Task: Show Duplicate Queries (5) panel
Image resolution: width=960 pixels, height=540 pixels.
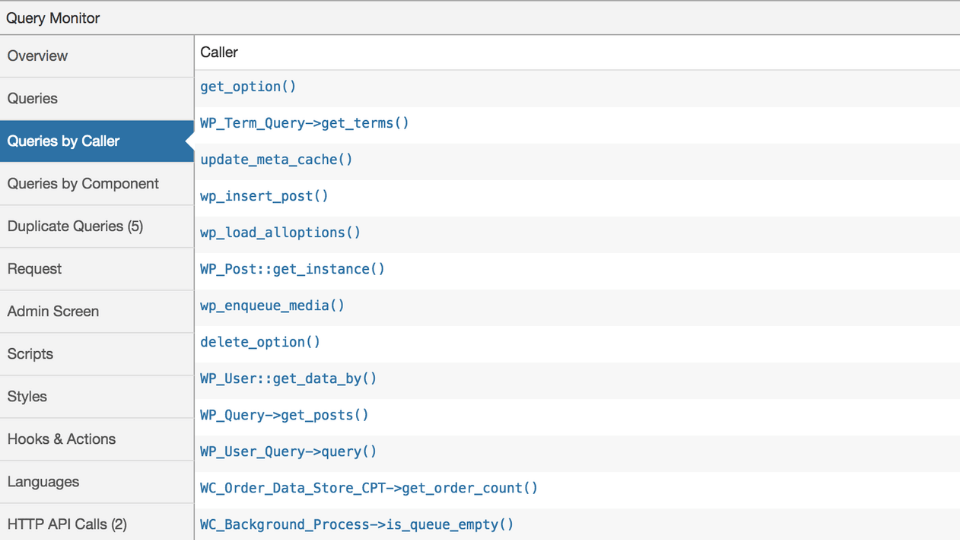Action: [x=97, y=227]
